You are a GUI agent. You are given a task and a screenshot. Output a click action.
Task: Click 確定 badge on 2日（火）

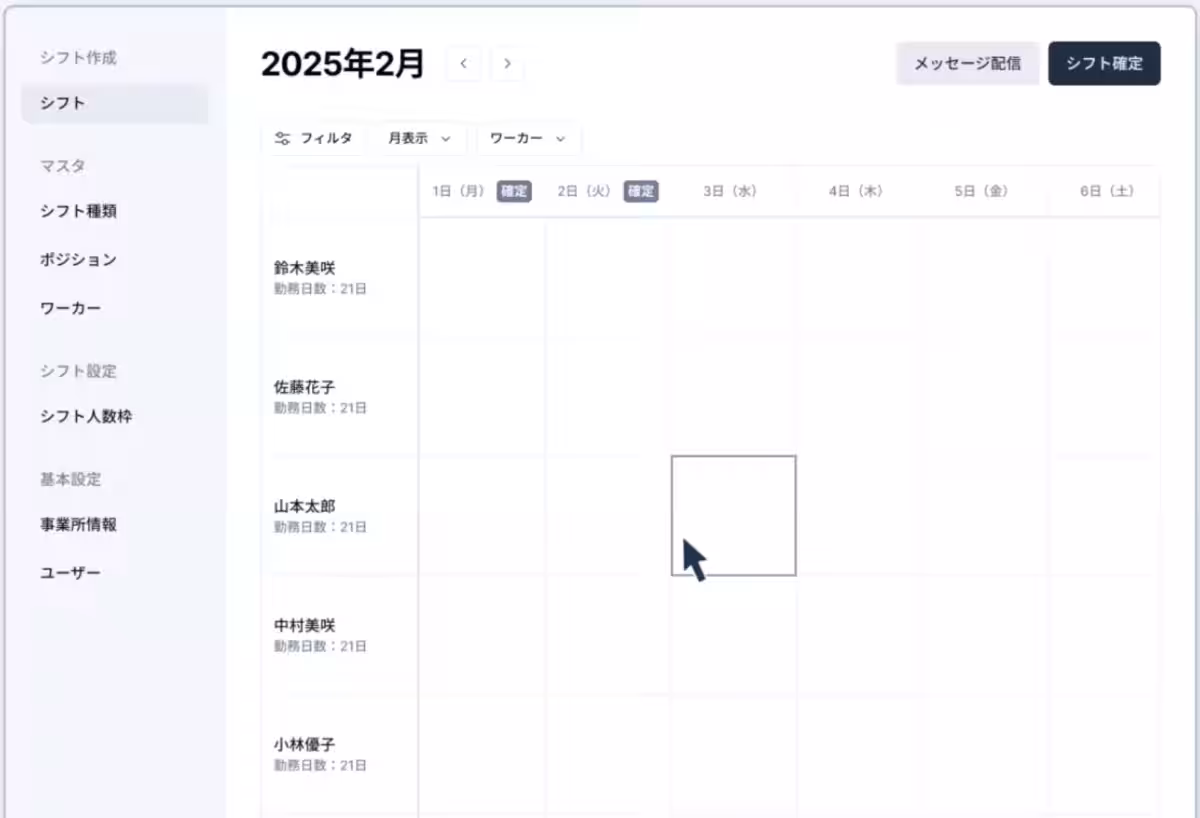[x=641, y=192]
